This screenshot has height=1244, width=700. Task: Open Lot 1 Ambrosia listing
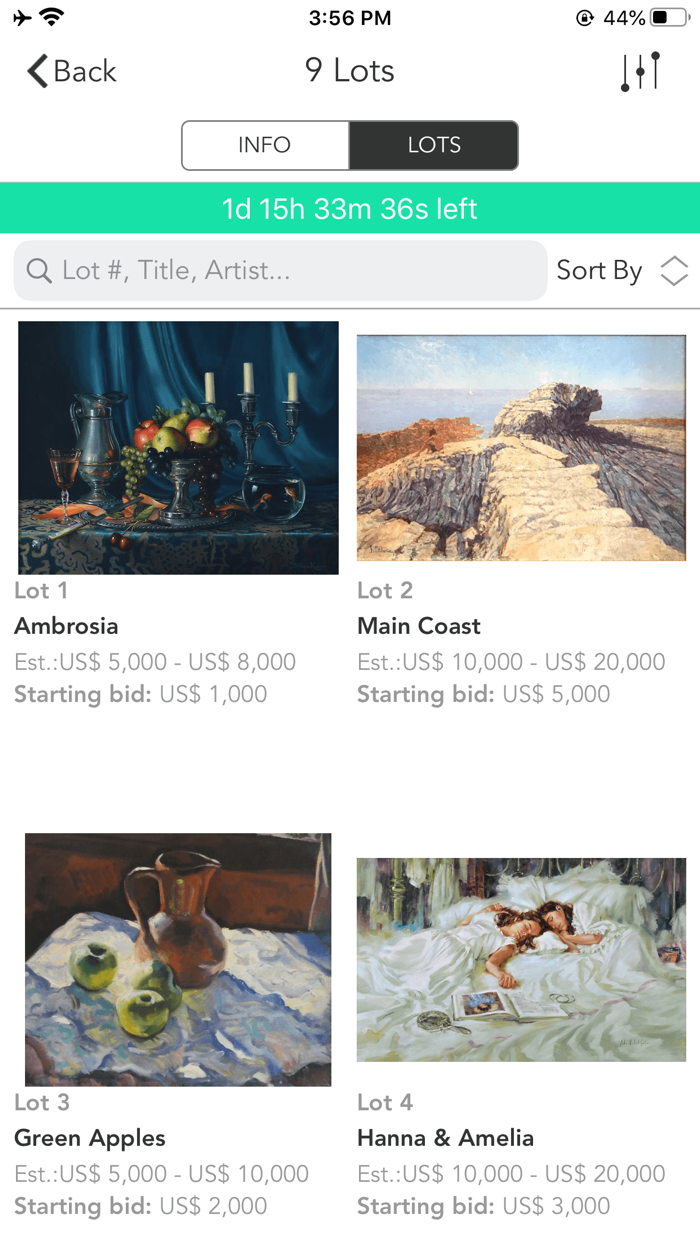tap(177, 447)
